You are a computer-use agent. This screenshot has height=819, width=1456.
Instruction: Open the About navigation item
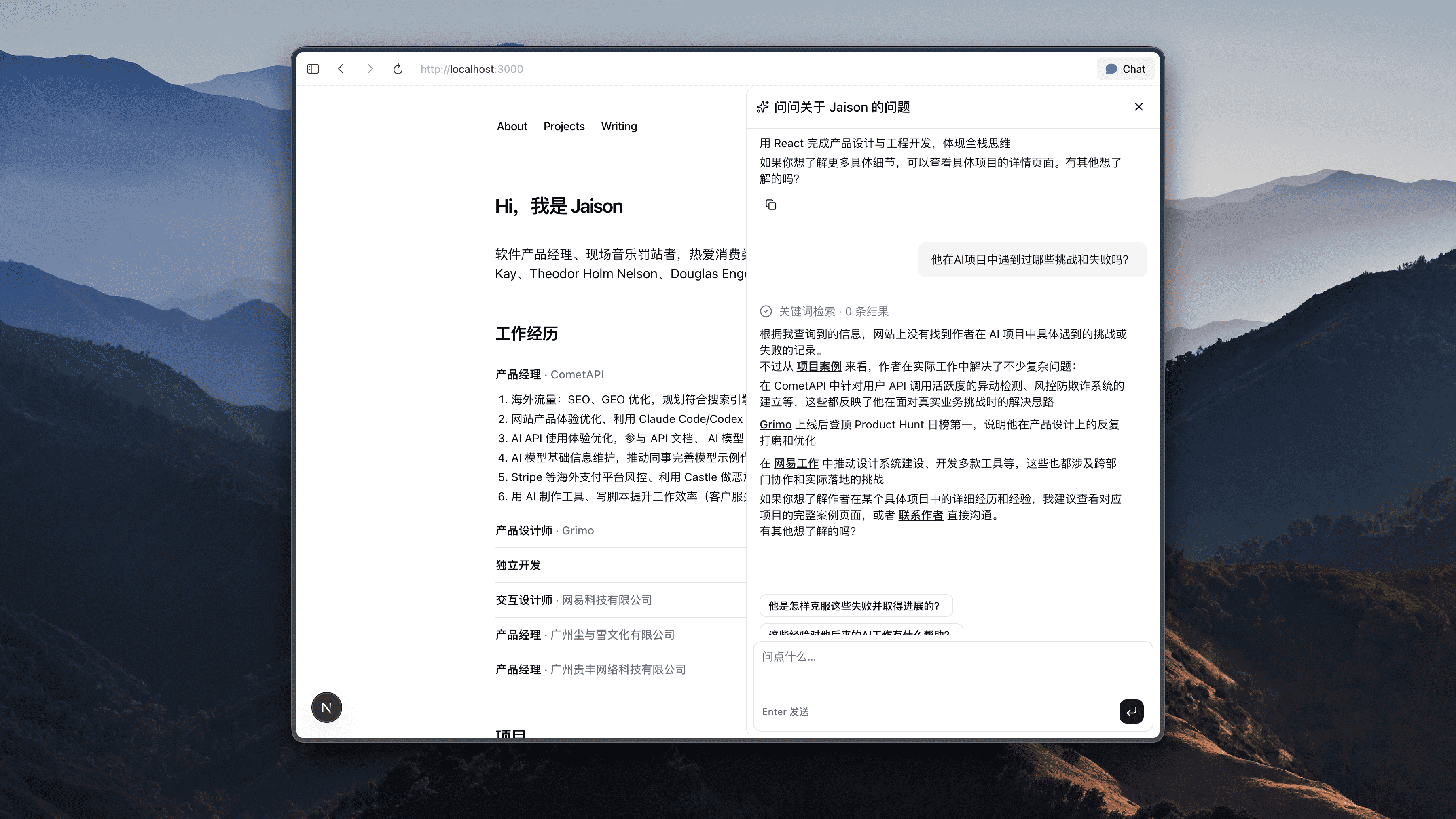512,126
